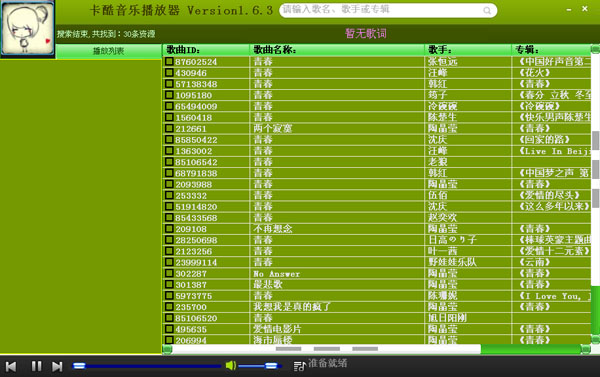
Task: Tick checkbox beside song 209108
Action: 169,228
